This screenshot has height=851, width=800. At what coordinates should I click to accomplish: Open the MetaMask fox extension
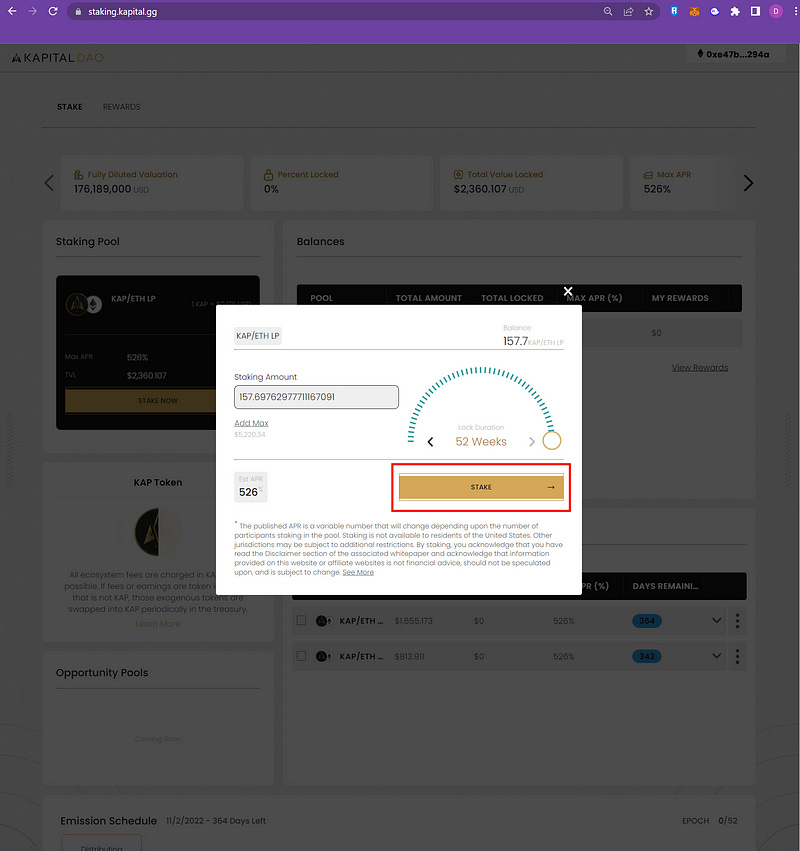click(x=694, y=11)
